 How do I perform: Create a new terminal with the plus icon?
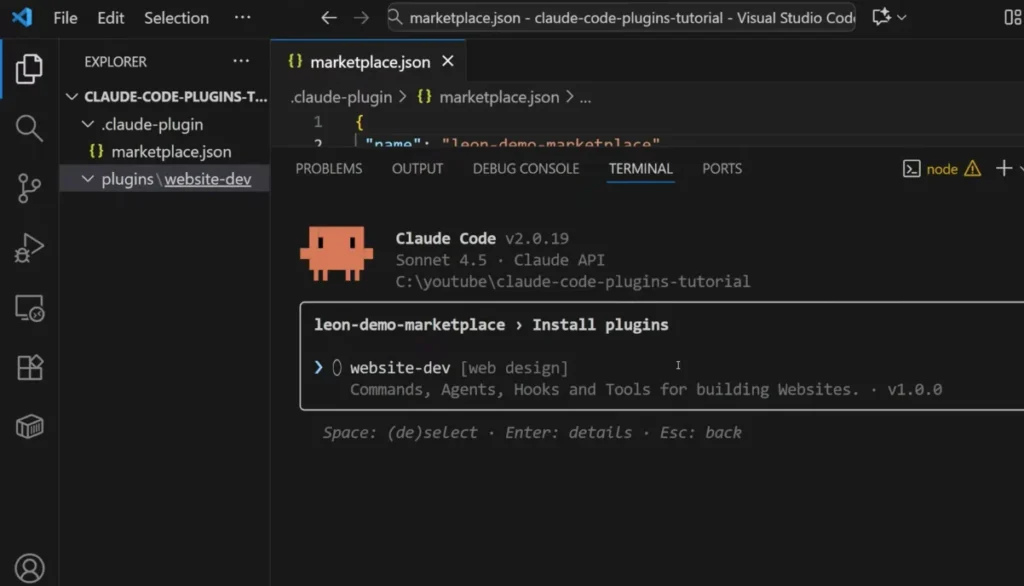[1003, 168]
